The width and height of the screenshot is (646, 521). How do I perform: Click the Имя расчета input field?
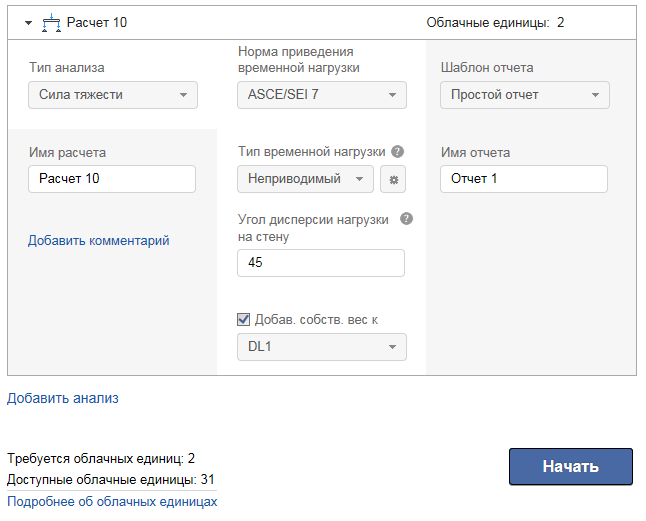(x=112, y=179)
